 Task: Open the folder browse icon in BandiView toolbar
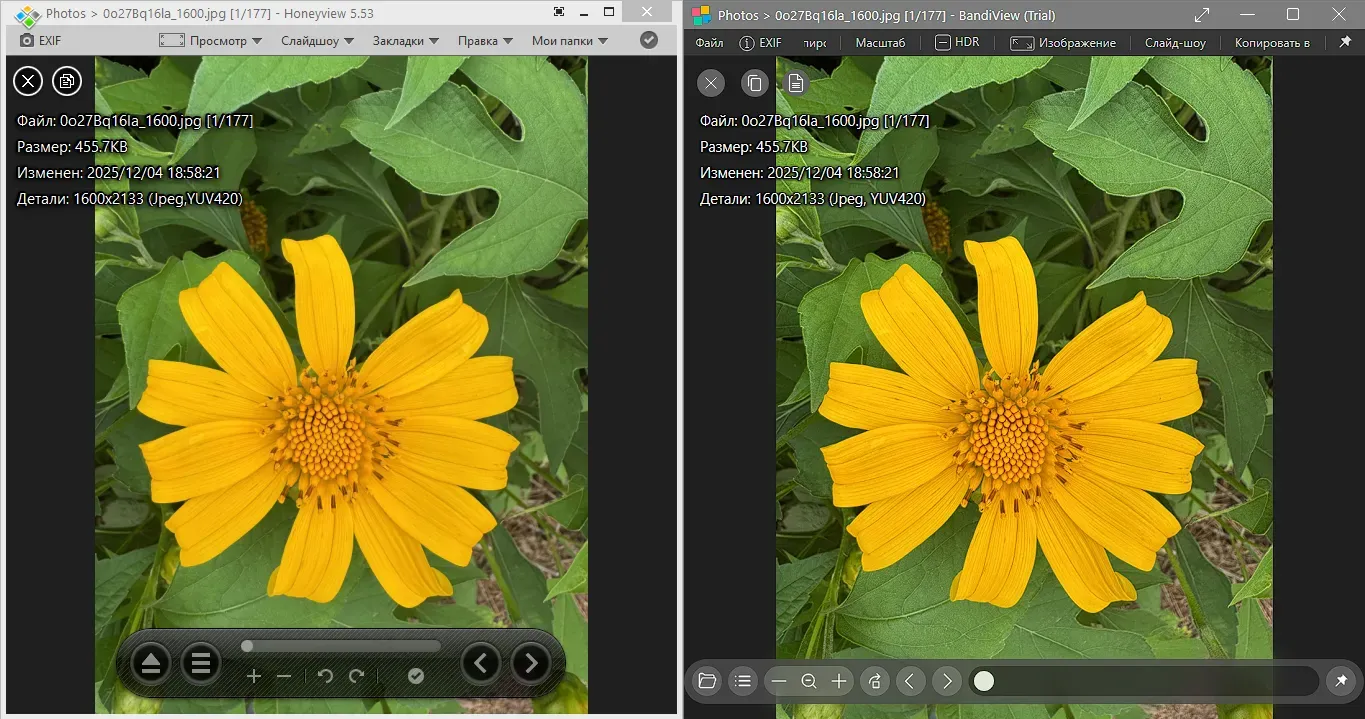706,681
